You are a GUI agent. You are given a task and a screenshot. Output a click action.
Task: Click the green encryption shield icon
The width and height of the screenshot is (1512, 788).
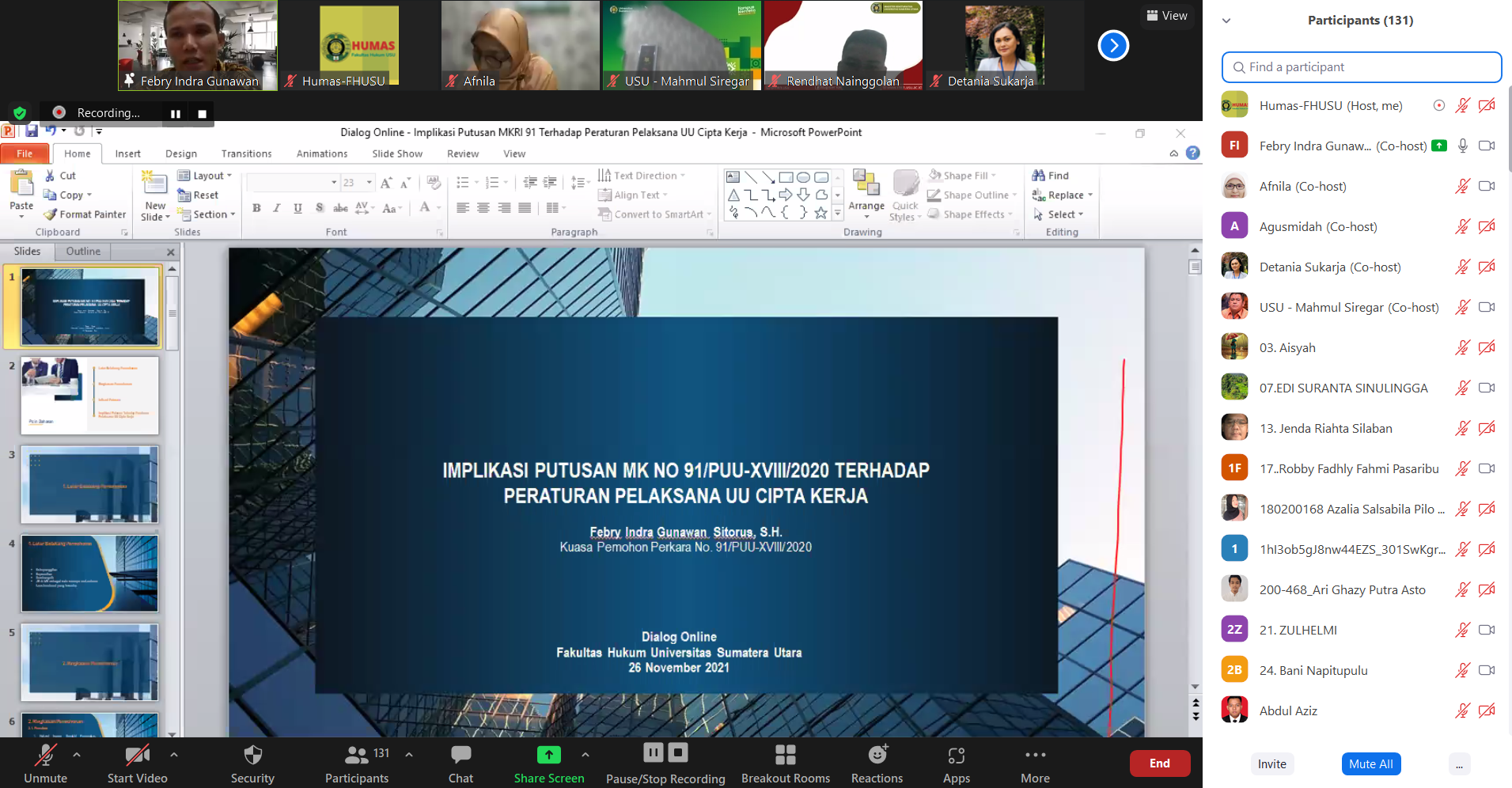pos(20,113)
